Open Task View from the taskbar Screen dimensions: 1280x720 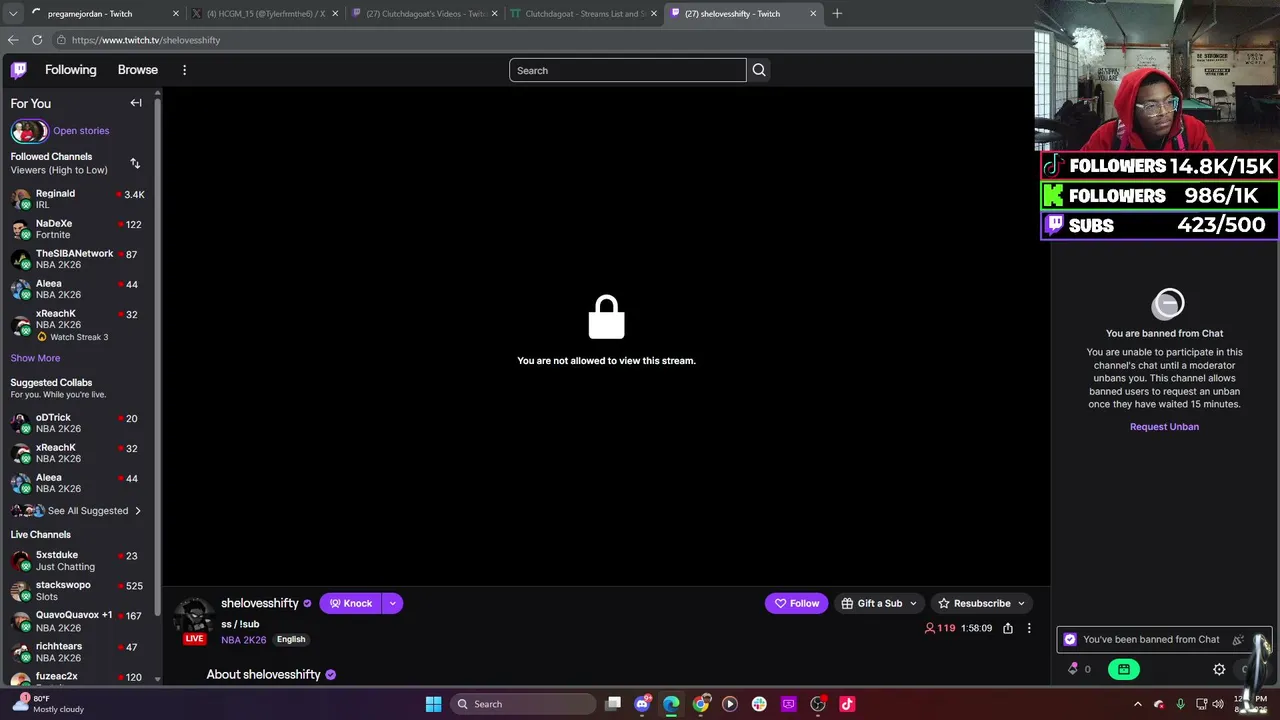613,704
